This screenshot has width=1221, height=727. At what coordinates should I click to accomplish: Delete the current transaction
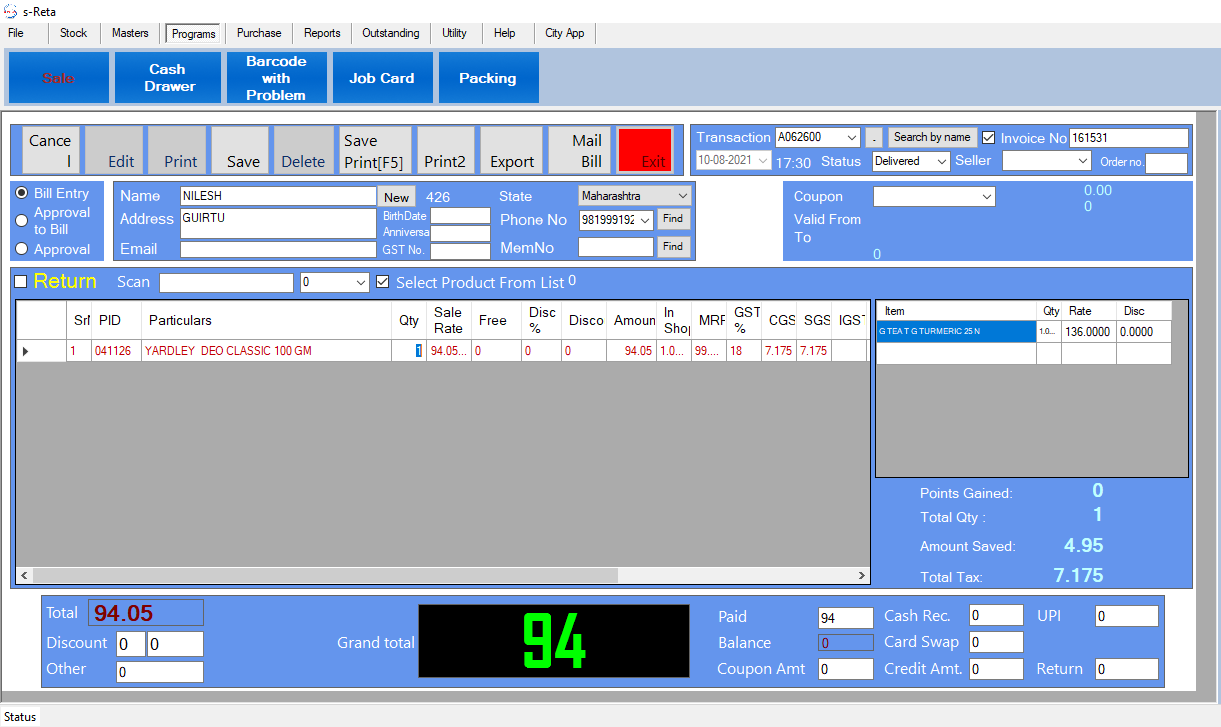pos(305,149)
